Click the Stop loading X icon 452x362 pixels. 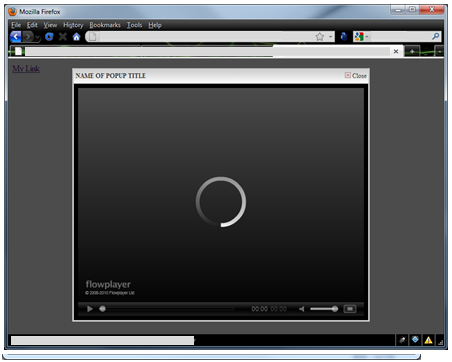(x=63, y=37)
